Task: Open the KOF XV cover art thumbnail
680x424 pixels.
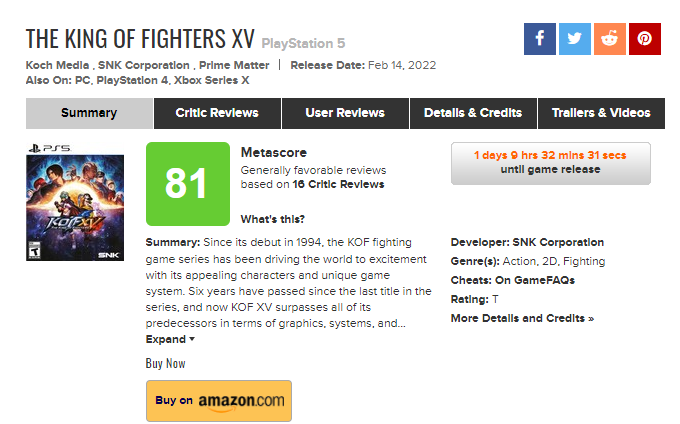Action: [x=75, y=206]
